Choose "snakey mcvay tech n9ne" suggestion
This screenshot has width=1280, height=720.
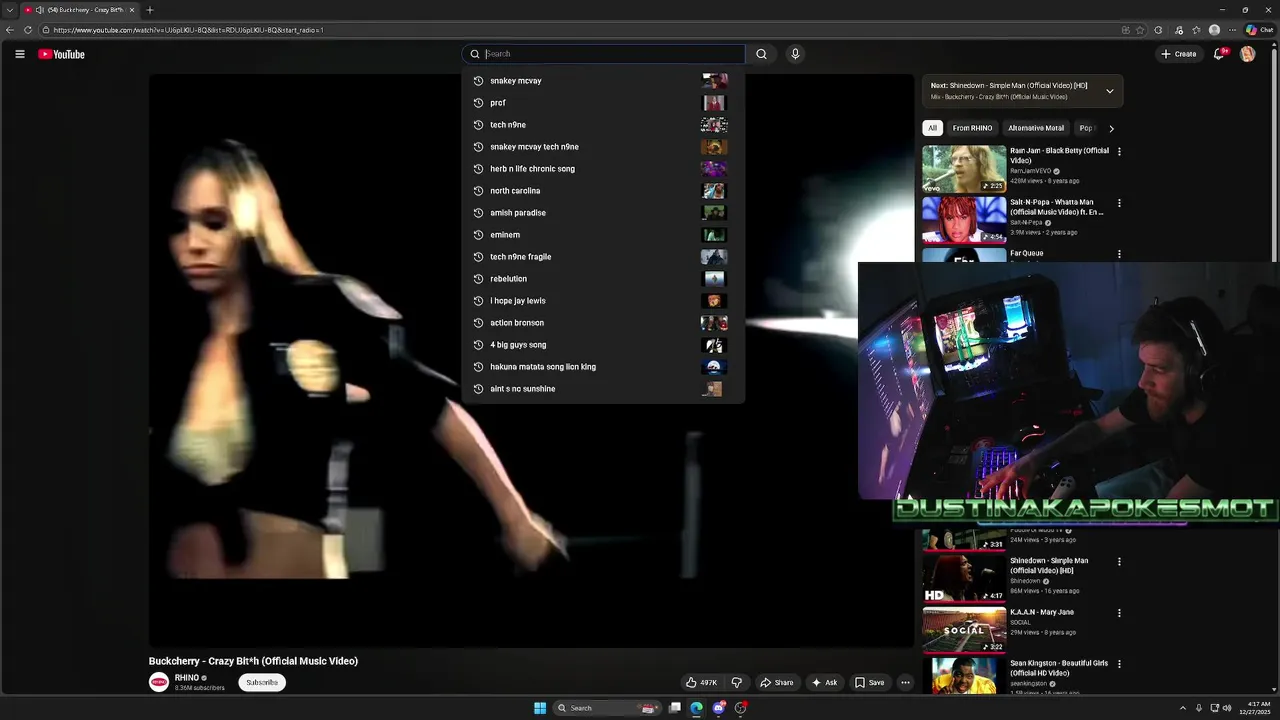point(603,147)
